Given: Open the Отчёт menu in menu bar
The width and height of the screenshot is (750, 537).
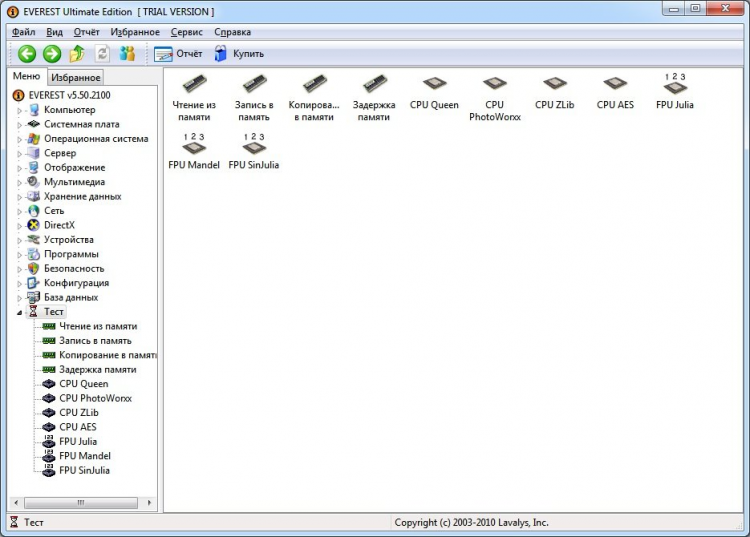Looking at the screenshot, I should tap(87, 32).
